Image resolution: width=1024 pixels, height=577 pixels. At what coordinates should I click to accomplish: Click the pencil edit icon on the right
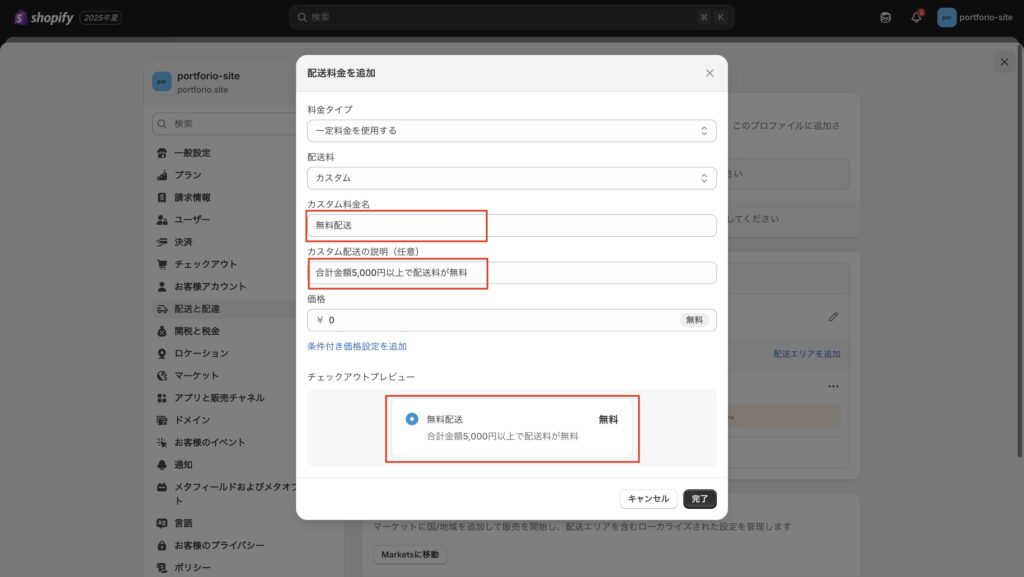(833, 316)
